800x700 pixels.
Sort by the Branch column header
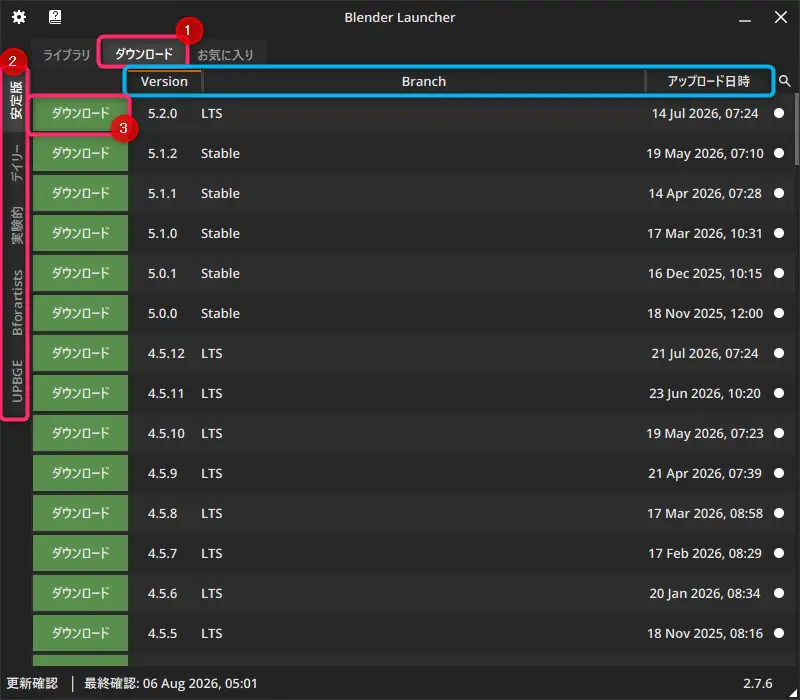(424, 81)
